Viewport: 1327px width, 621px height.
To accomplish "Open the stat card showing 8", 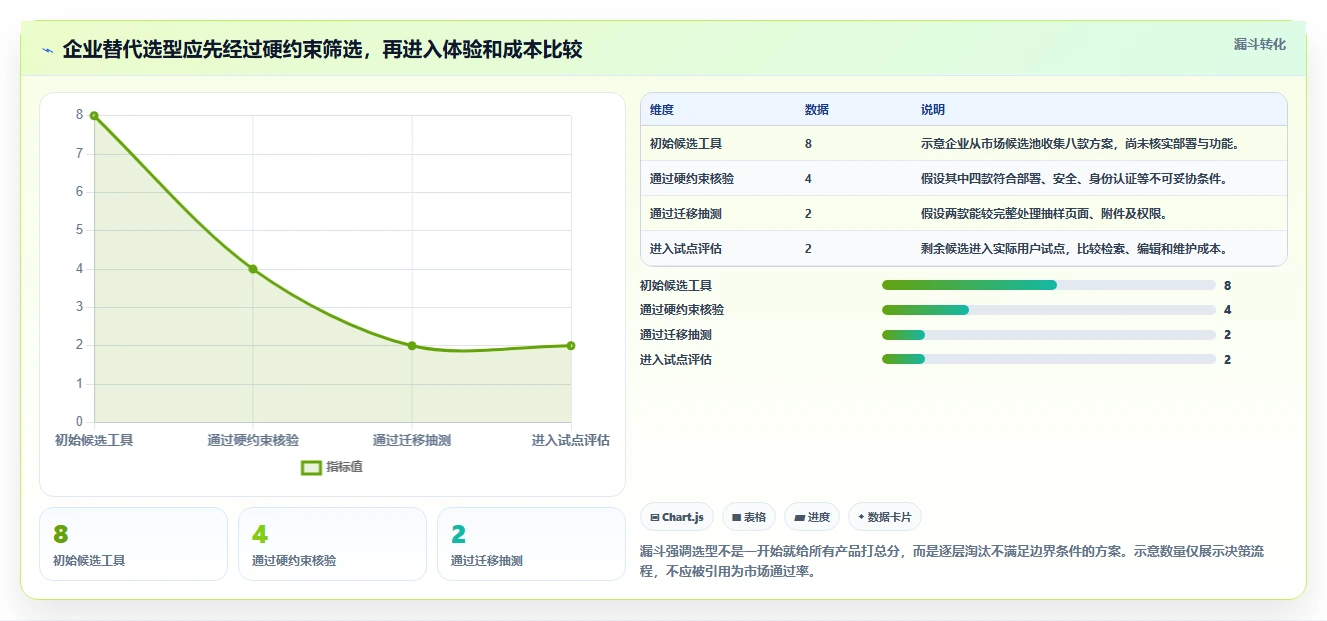I will click(x=133, y=544).
